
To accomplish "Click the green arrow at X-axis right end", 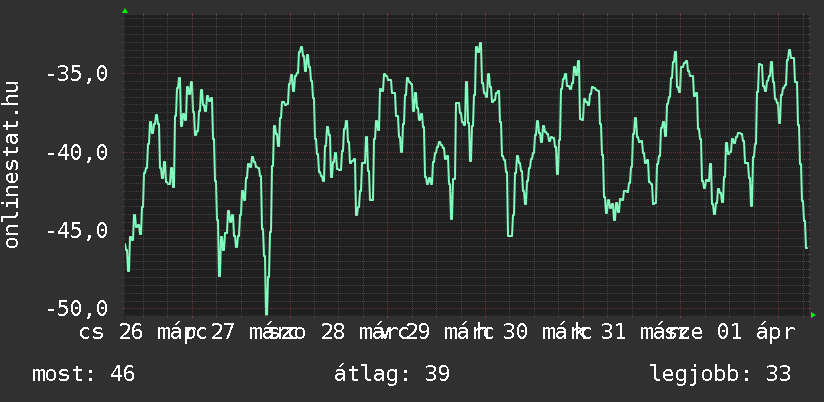I will tap(813, 315).
